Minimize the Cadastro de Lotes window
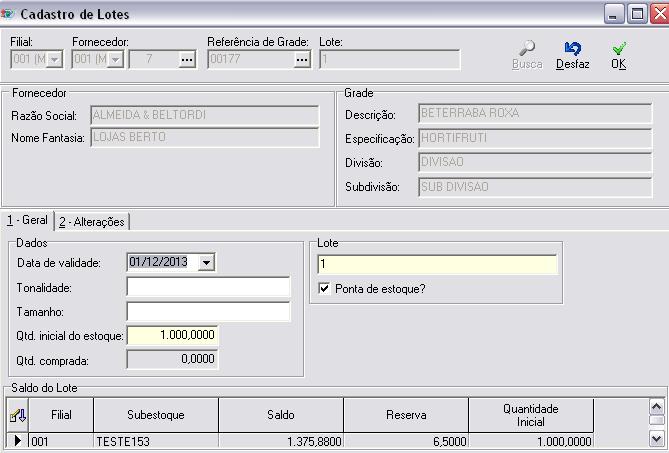This screenshot has height=453, width=669. click(614, 14)
